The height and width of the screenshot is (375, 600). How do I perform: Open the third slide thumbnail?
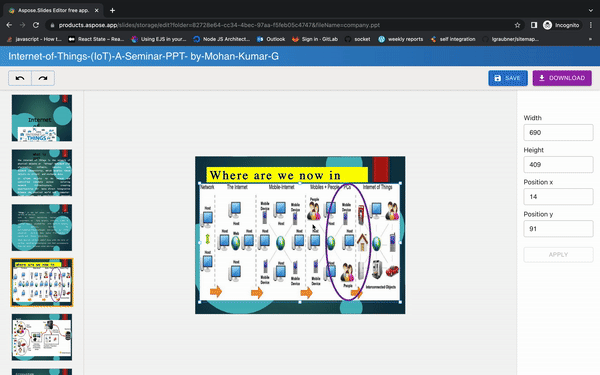(42, 228)
